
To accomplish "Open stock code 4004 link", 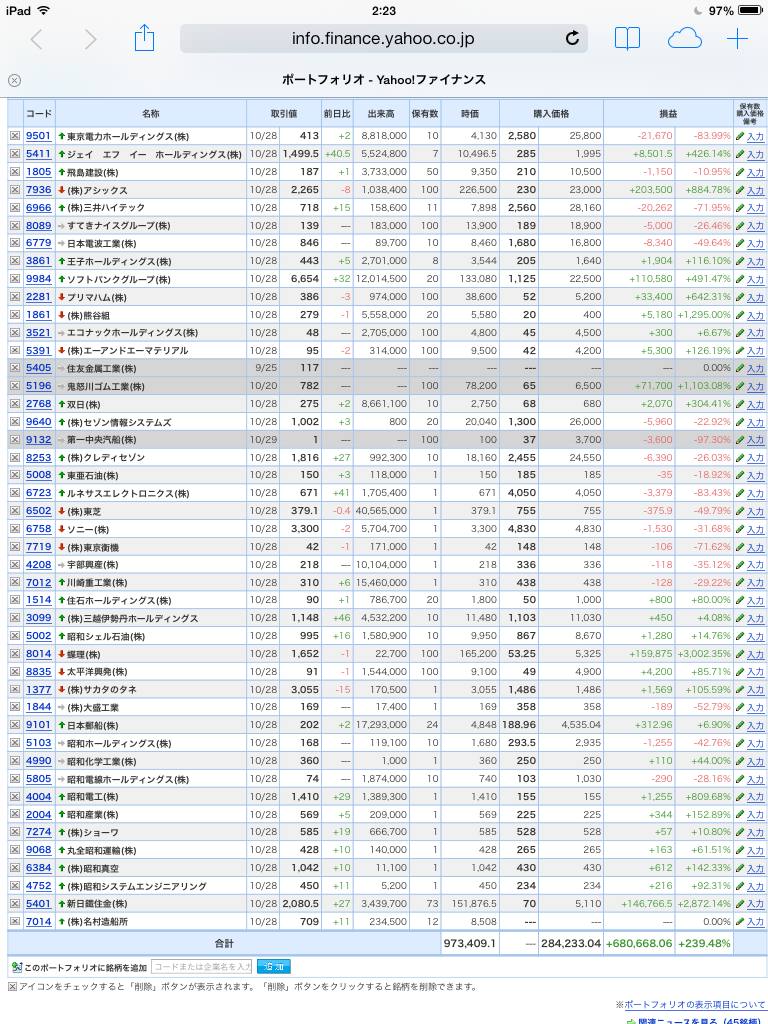I will [x=39, y=796].
